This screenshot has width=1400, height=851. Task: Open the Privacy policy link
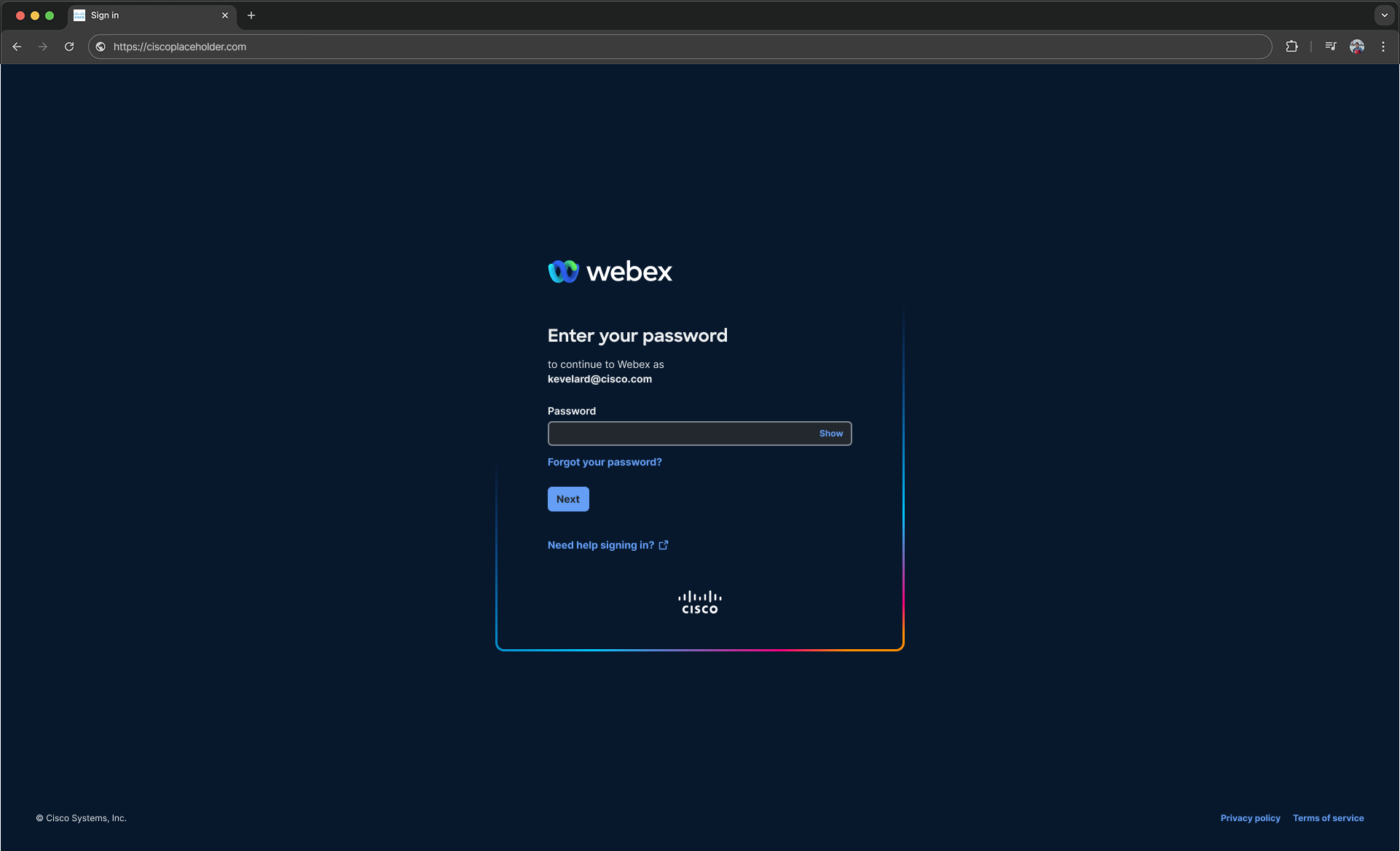(1251, 818)
